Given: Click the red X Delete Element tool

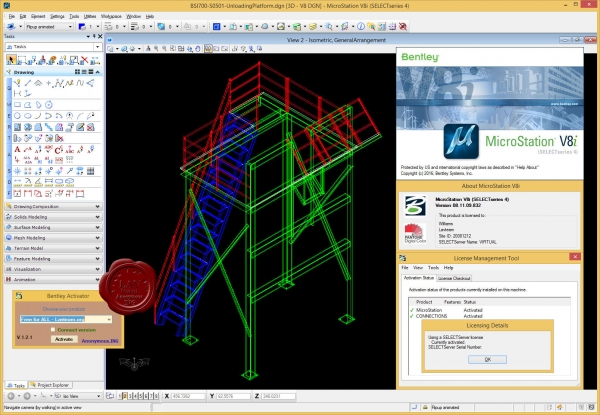Looking at the screenshot, I should [84, 60].
